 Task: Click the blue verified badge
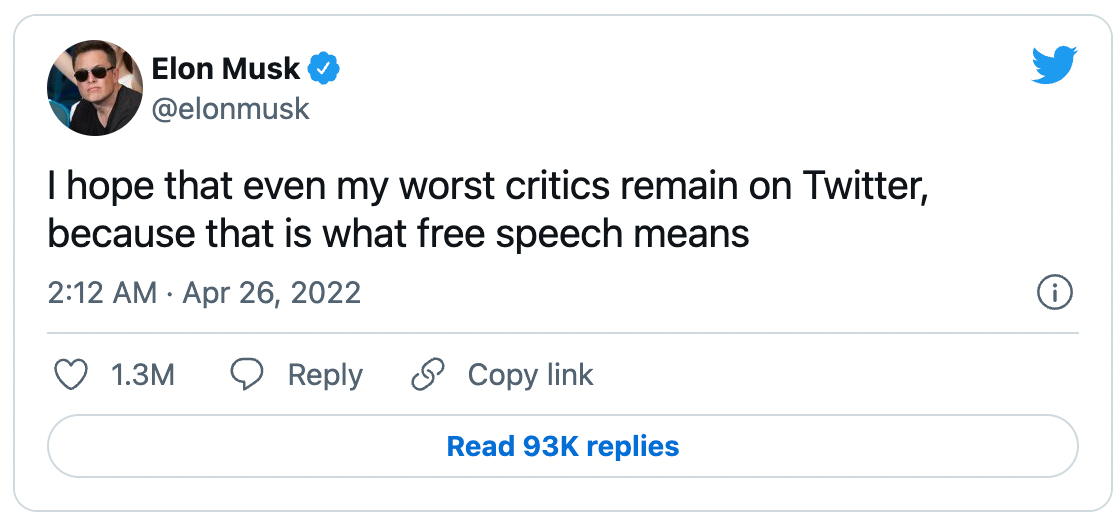coord(325,69)
